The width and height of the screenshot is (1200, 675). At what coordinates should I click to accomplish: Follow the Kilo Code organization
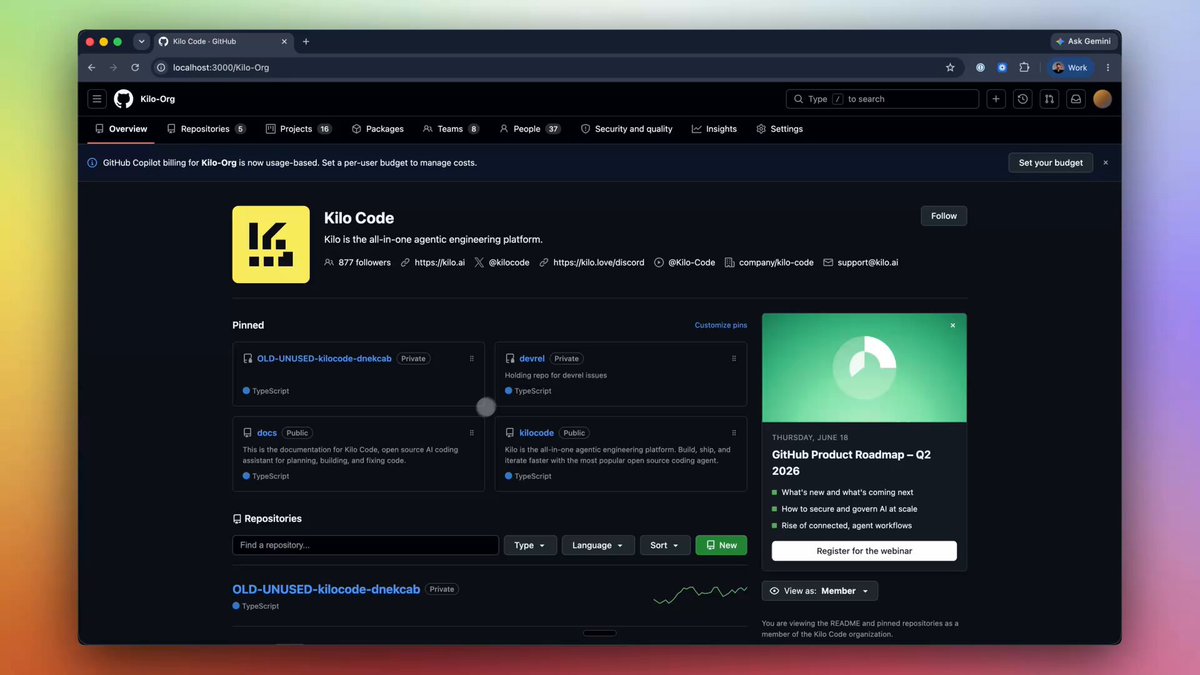[x=944, y=216]
